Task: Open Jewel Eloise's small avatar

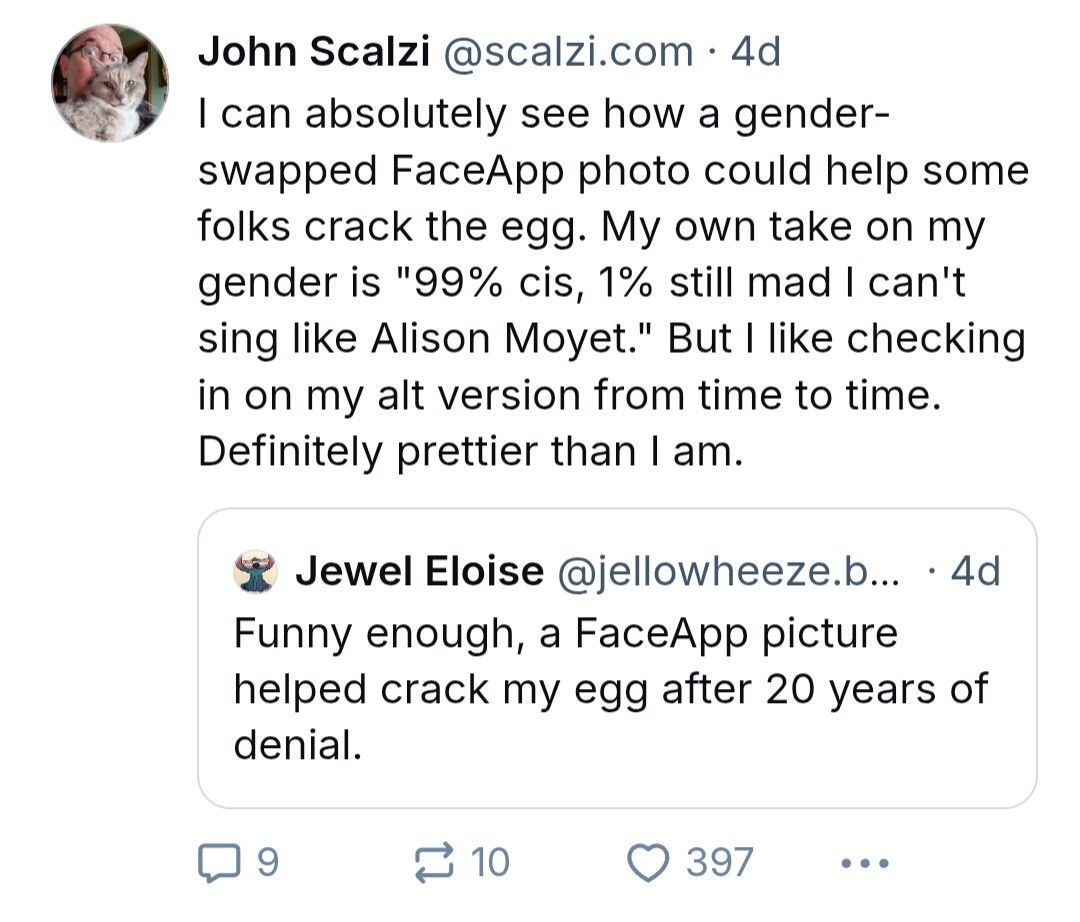Action: pos(256,572)
